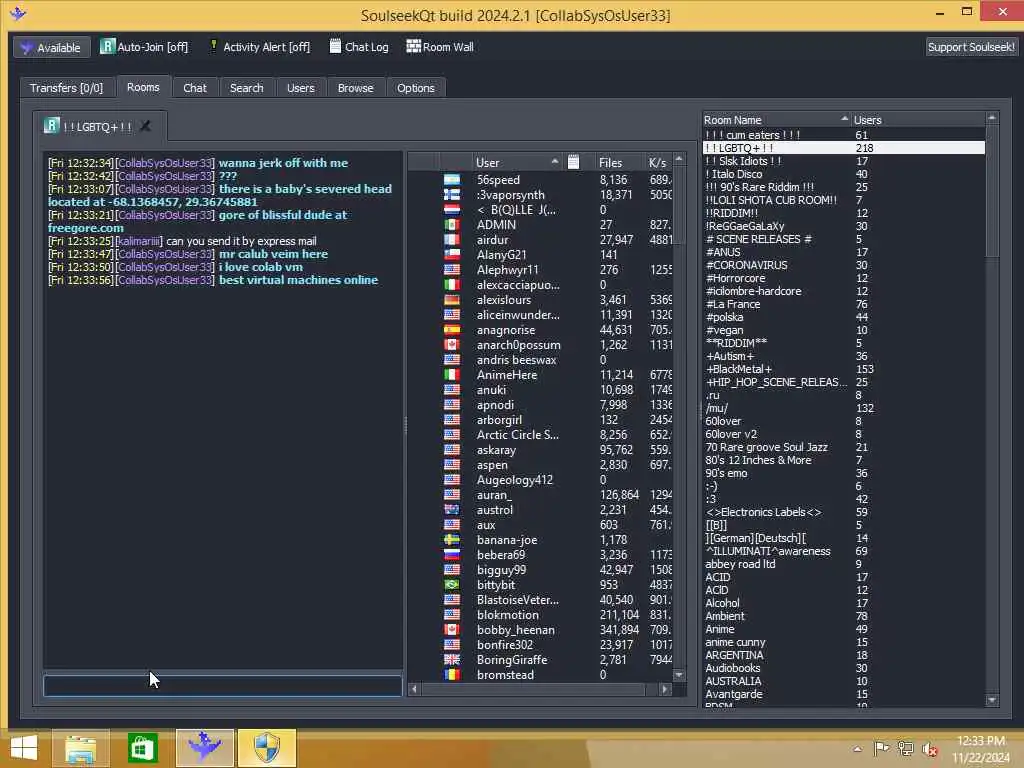Screen dimensions: 1024x768
Task: Click the flag icon beside anarch0possum
Action: pos(452,345)
